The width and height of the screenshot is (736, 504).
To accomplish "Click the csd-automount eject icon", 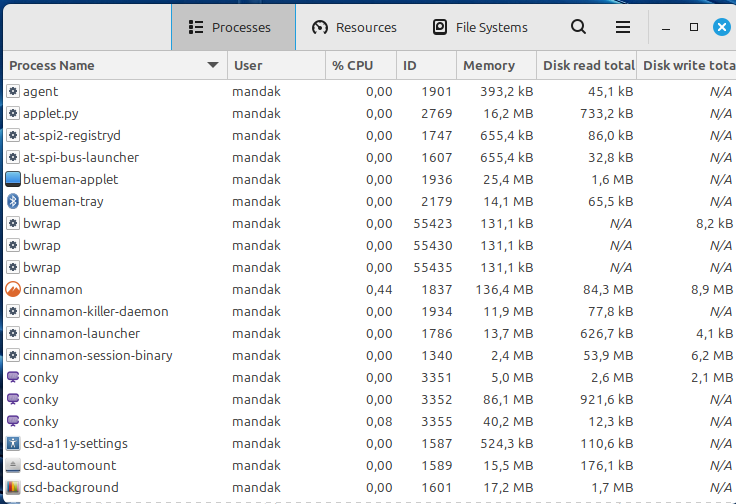I will (13, 466).
